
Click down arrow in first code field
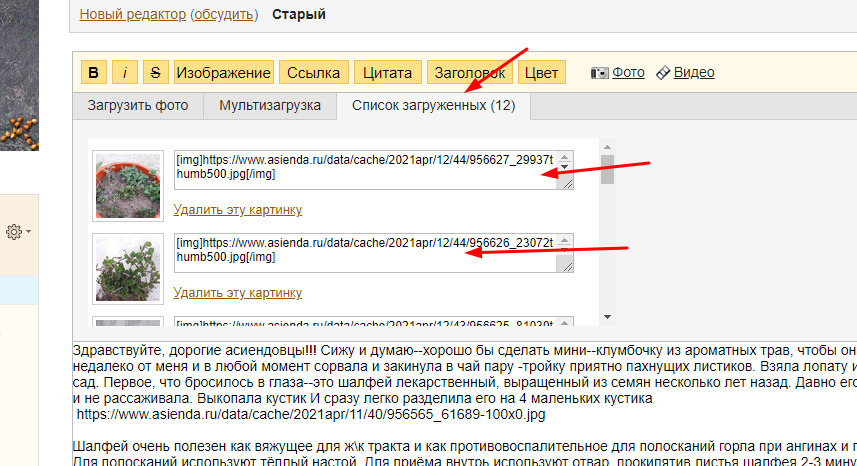coord(565,167)
